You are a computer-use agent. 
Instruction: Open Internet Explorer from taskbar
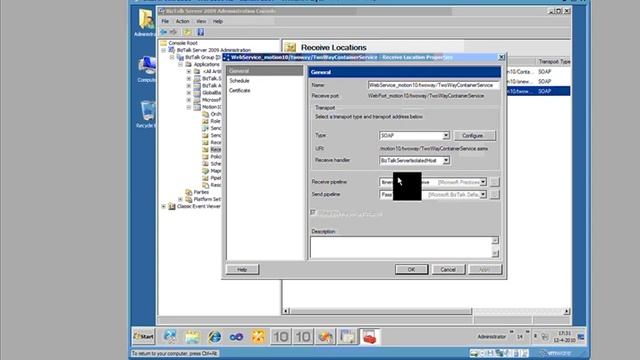[214, 337]
